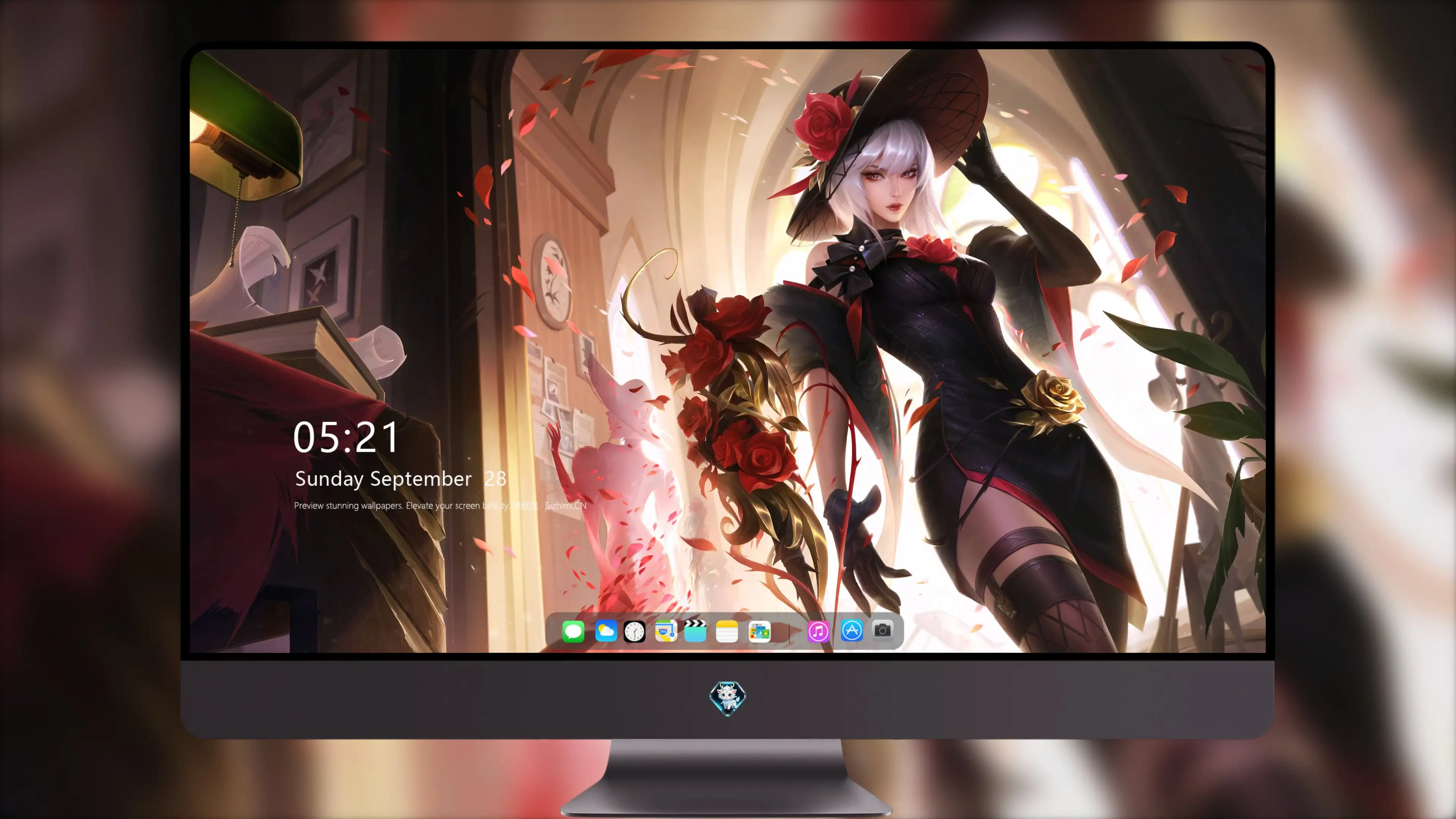Open the yellow Notes app
Viewport: 1456px width, 819px height.
coord(726,631)
